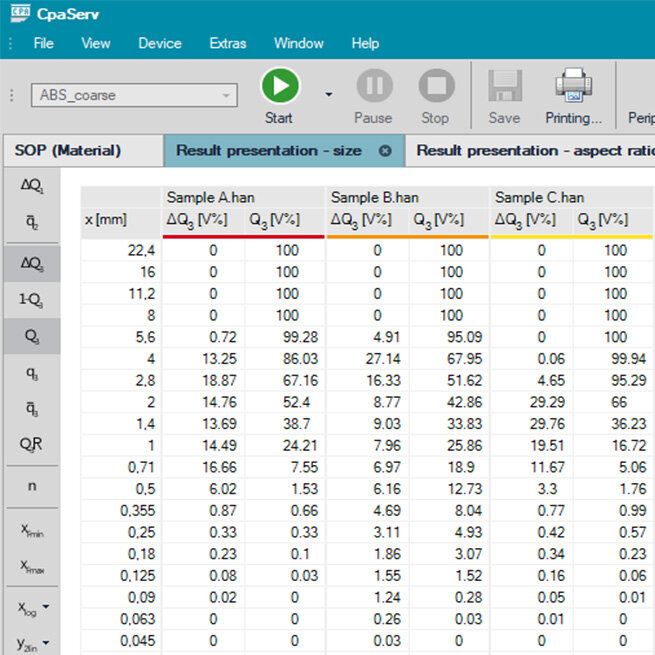Click the XFmax sidebar icon
Viewport: 655px width, 655px height.
(32, 566)
